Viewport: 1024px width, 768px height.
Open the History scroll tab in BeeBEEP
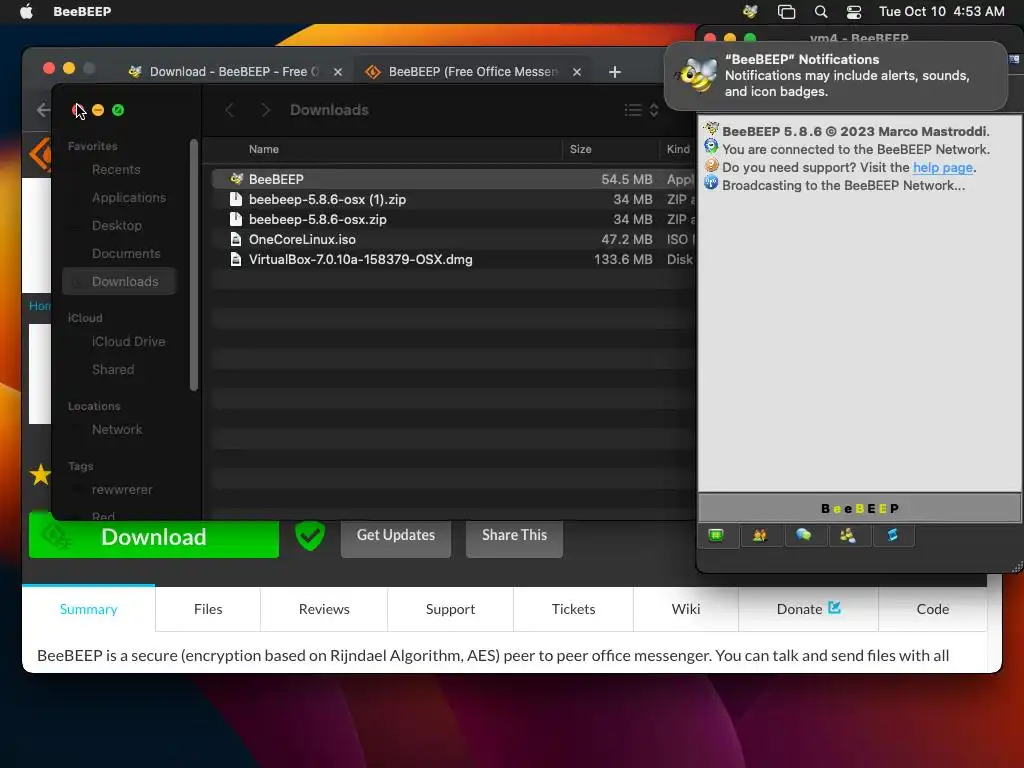(x=892, y=536)
